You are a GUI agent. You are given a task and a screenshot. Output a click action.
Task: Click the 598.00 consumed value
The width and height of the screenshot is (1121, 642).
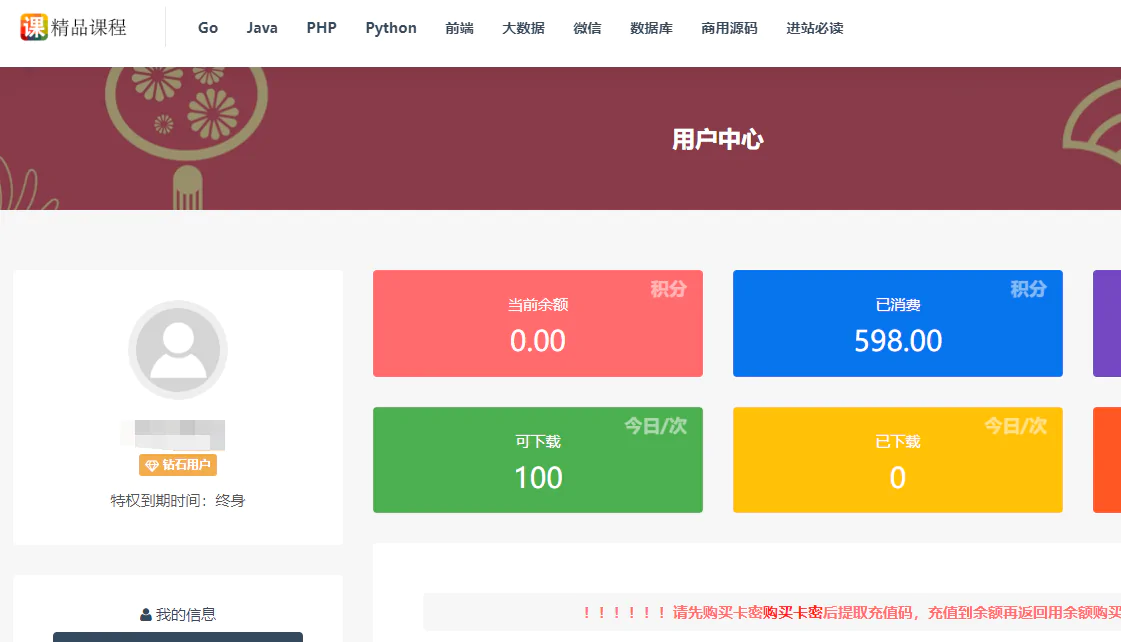898,341
